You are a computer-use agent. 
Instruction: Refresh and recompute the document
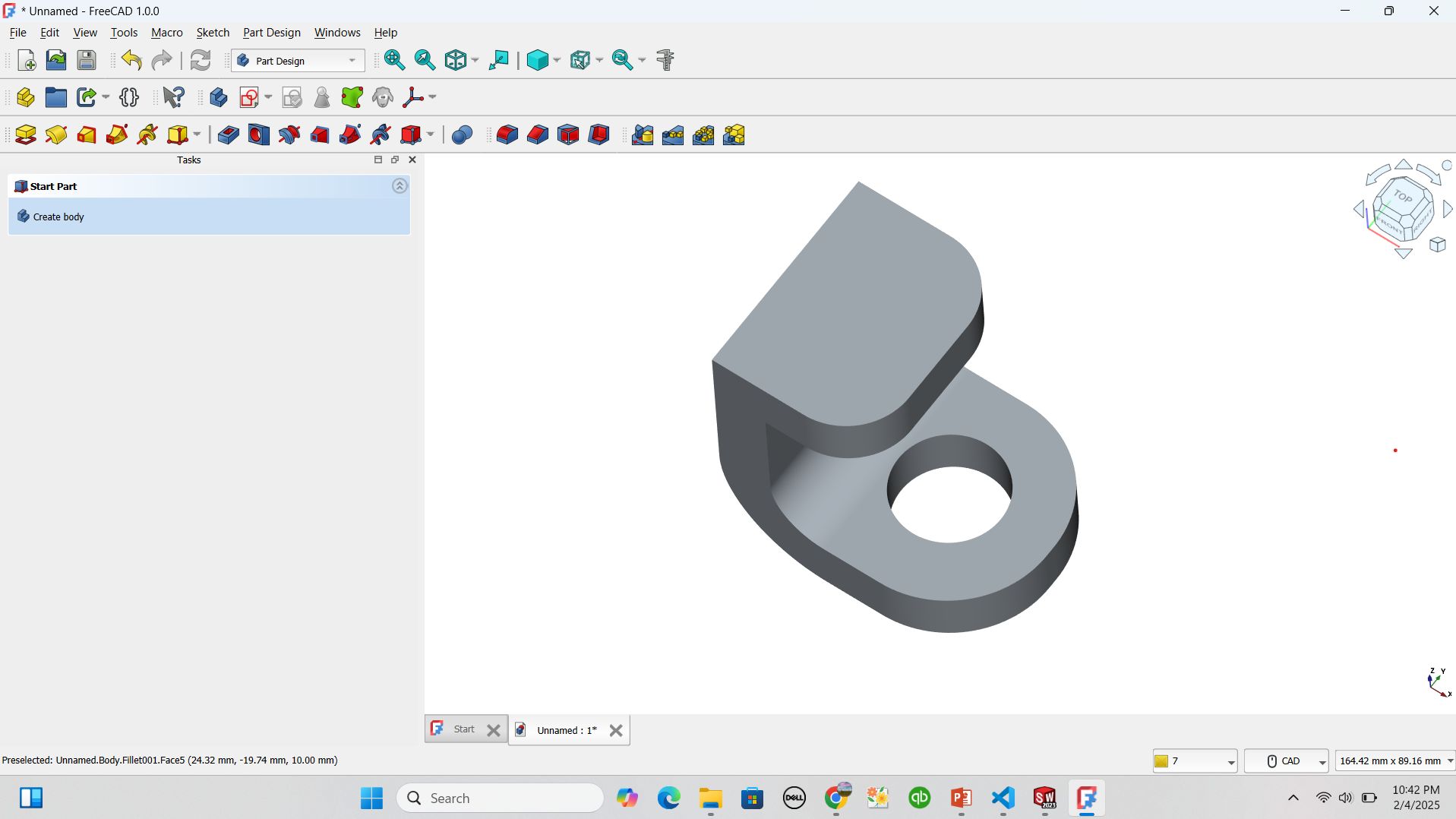point(201,60)
